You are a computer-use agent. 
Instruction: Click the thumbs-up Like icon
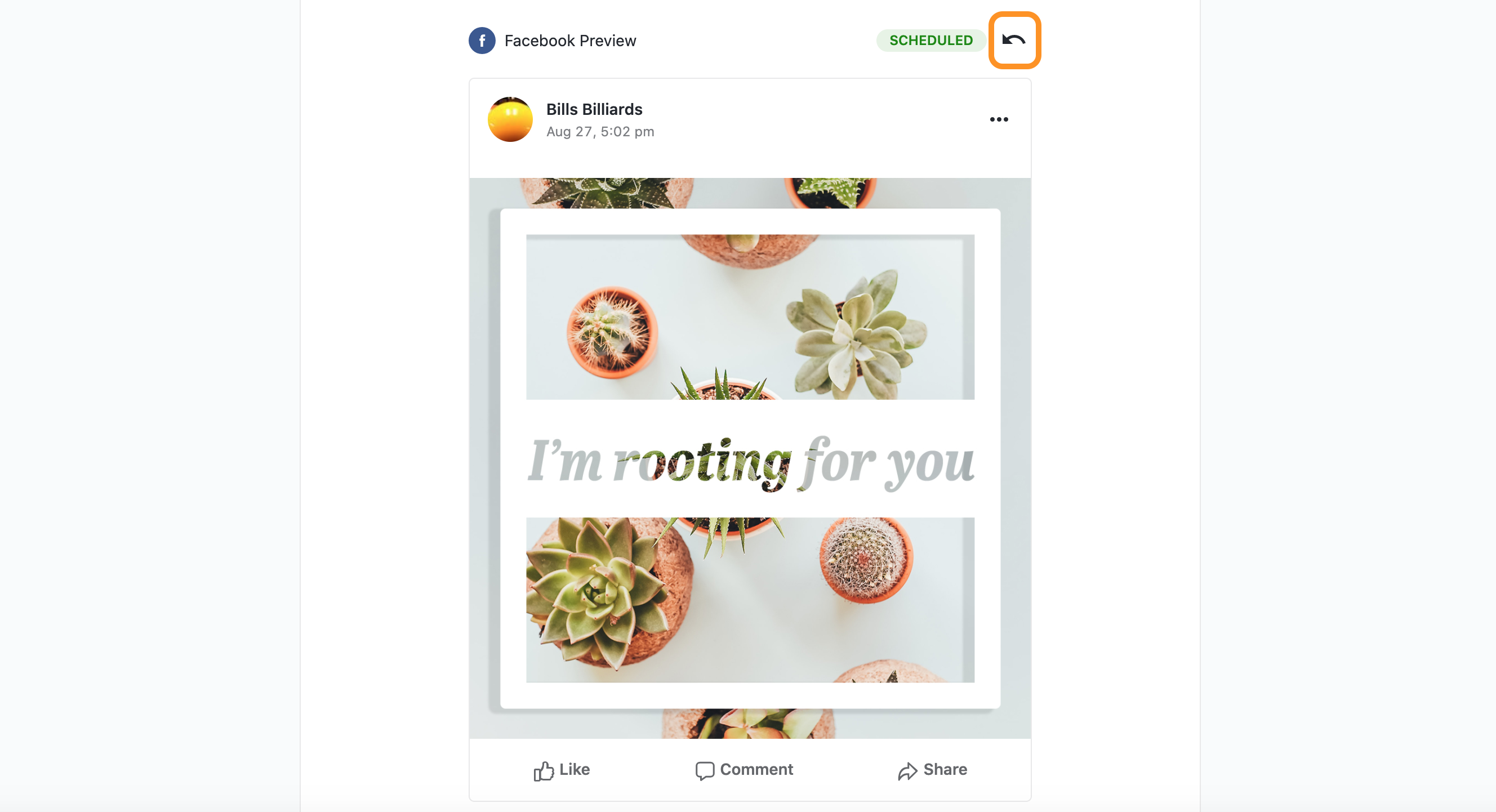(x=544, y=771)
